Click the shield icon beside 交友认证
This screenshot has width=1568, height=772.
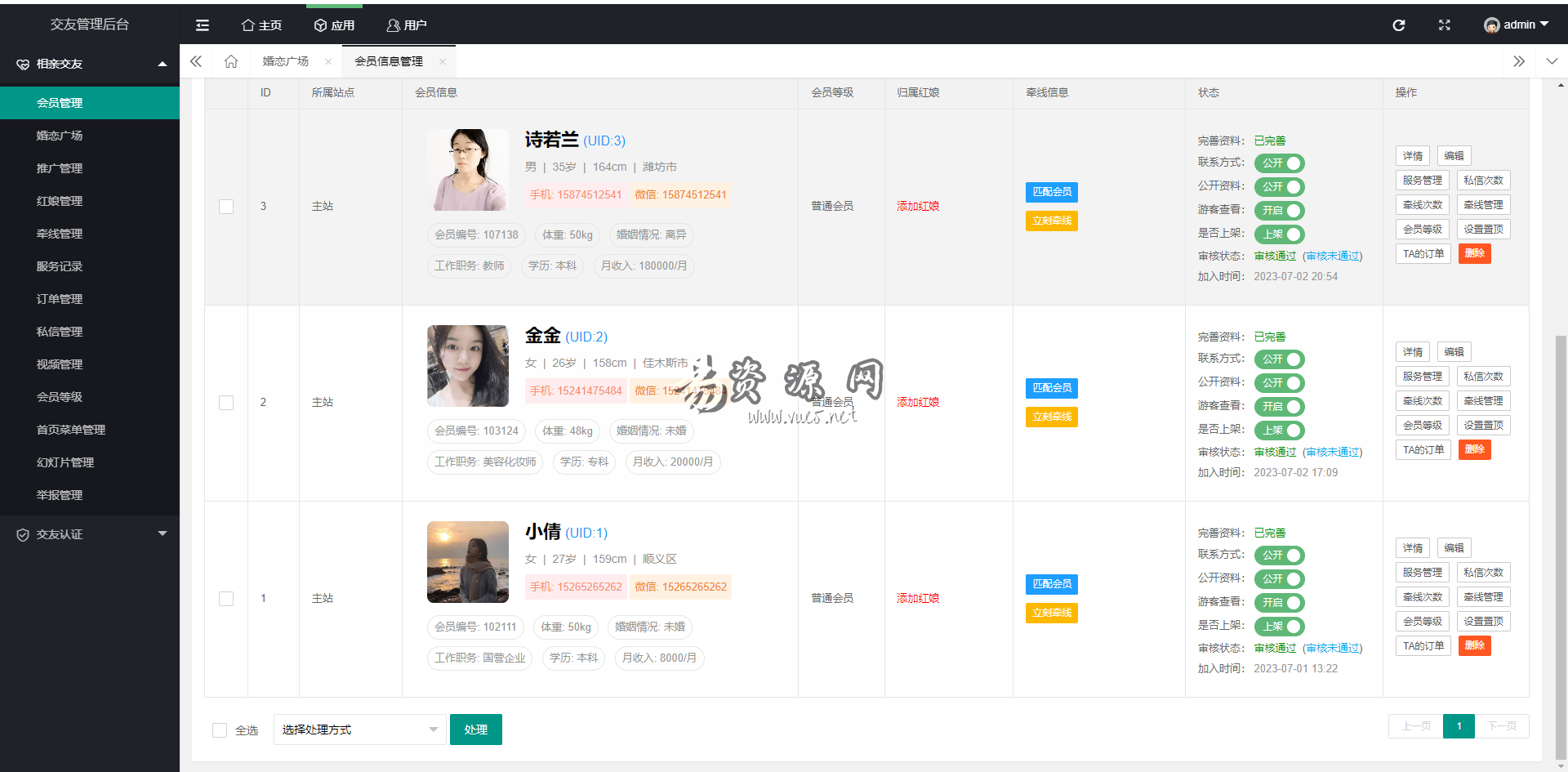tap(23, 534)
